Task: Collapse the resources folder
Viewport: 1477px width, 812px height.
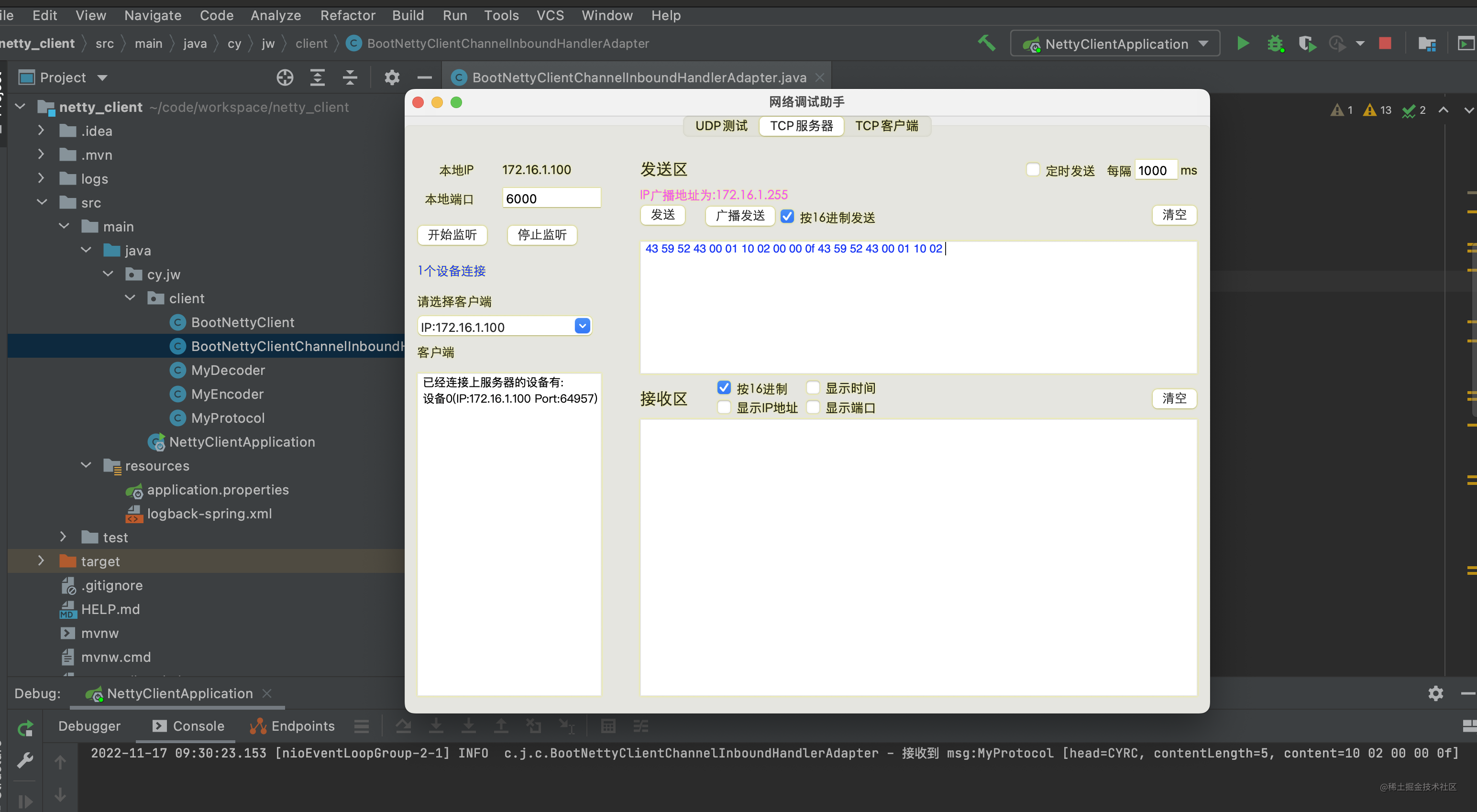Action: point(86,465)
